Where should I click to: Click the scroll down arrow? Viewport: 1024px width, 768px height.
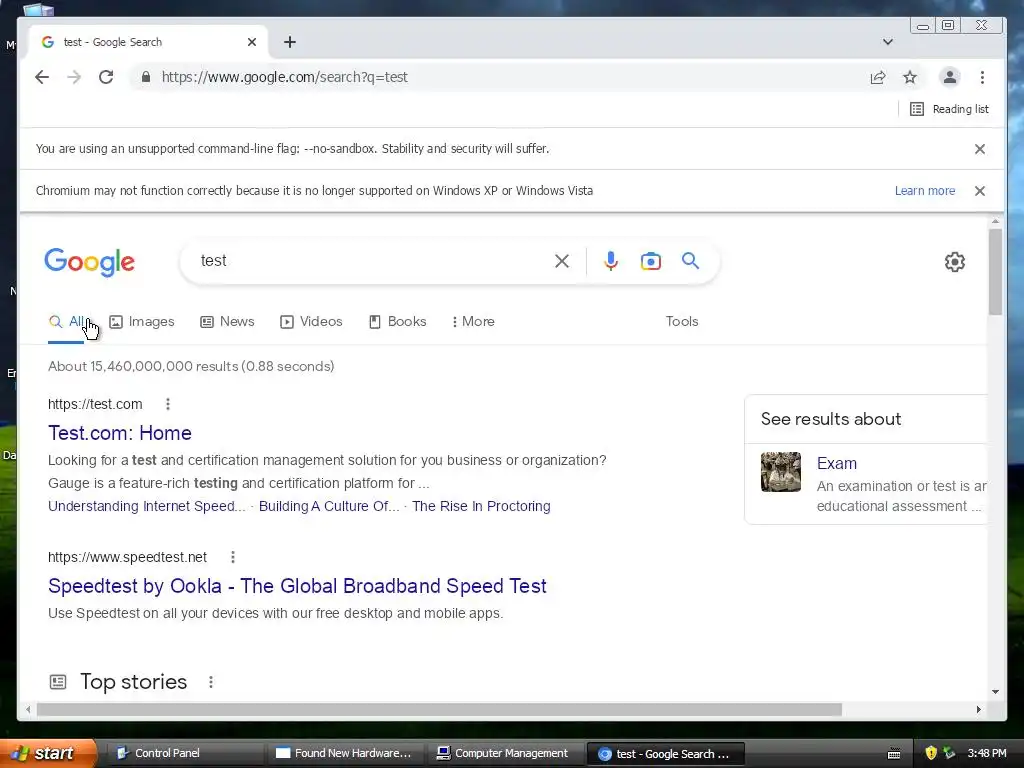tap(995, 692)
